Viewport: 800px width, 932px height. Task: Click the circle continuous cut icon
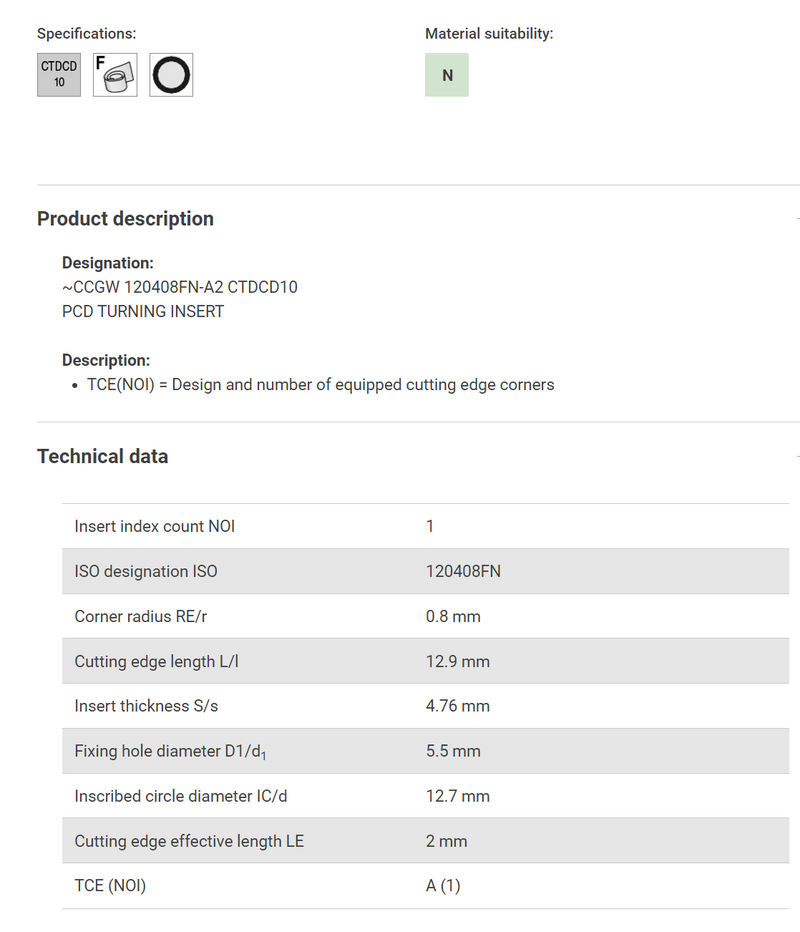[171, 75]
